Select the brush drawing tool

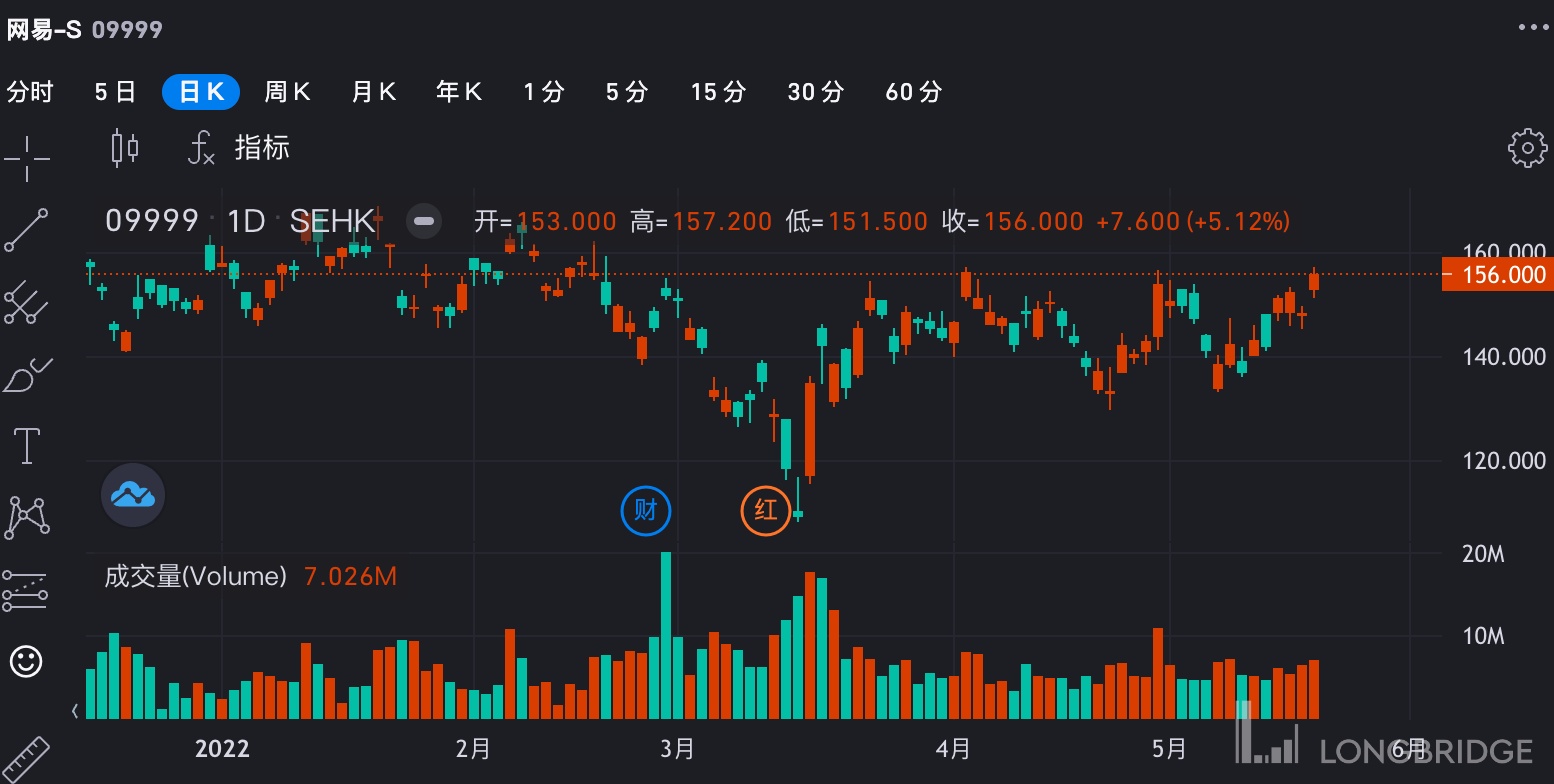(x=27, y=374)
